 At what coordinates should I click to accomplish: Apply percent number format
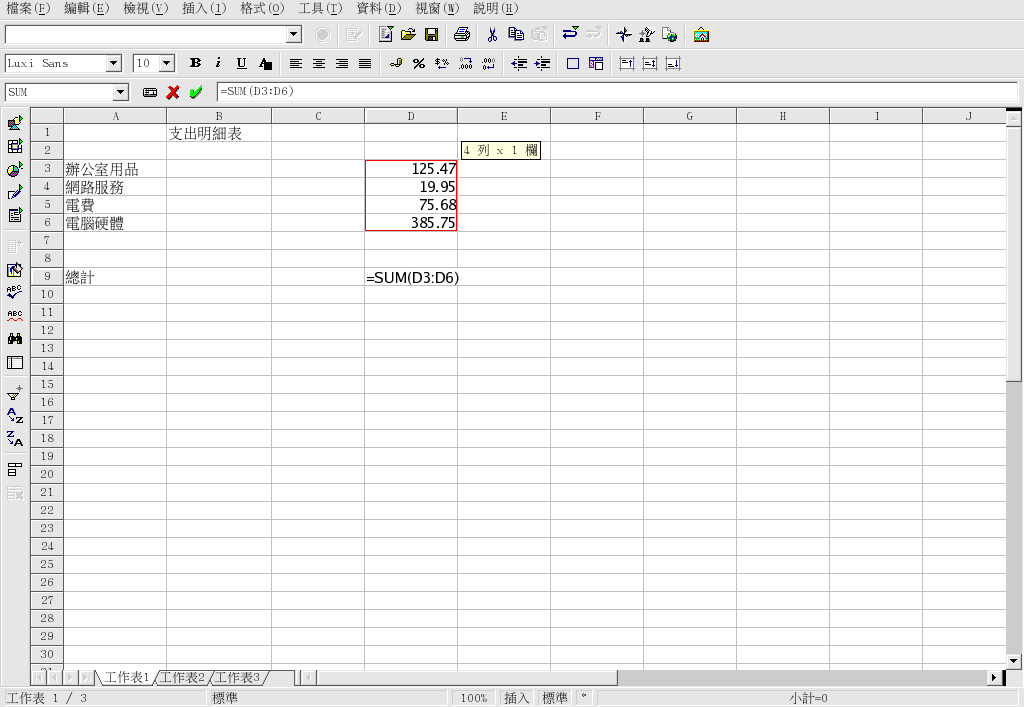419,64
